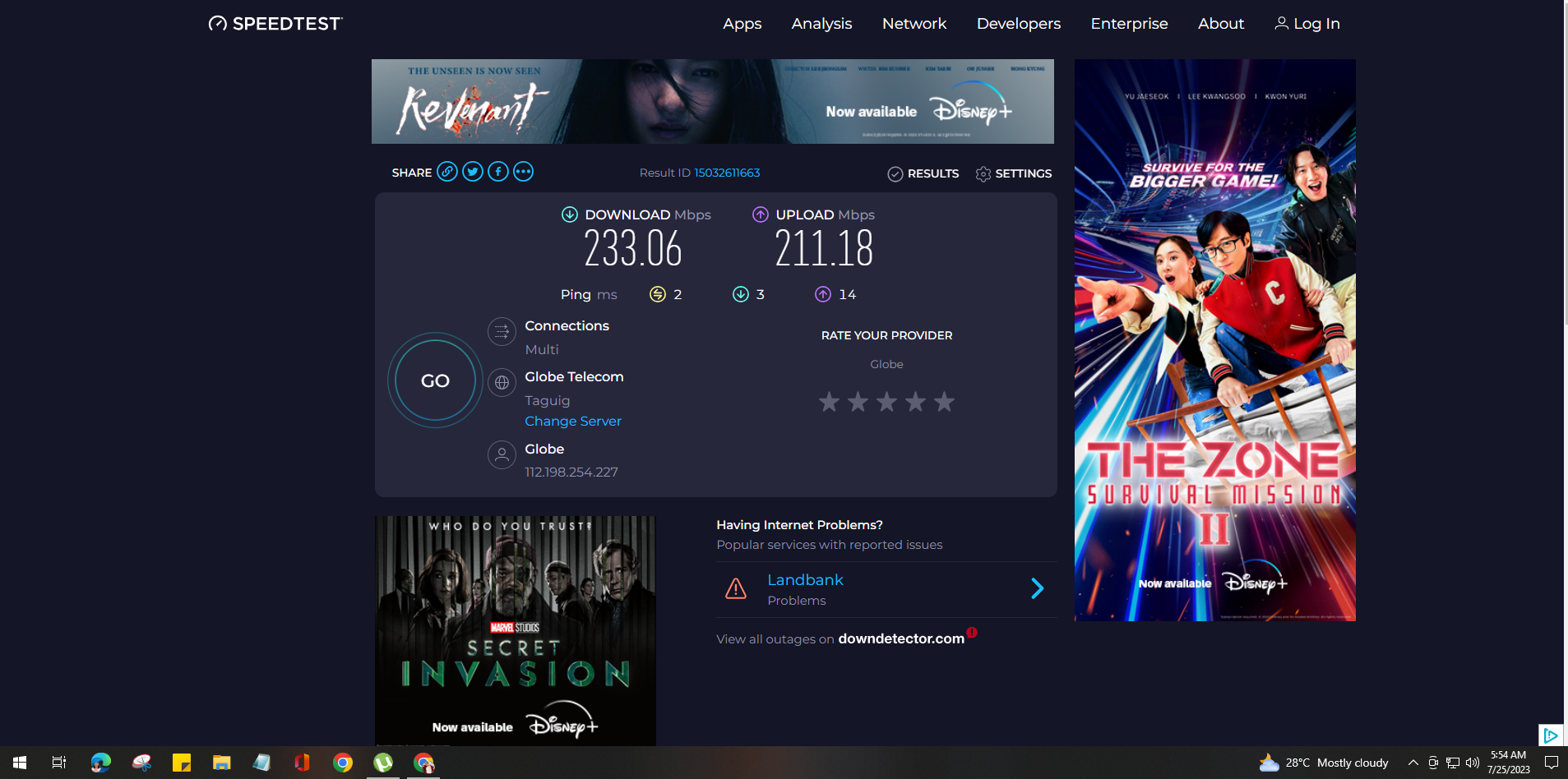The width and height of the screenshot is (1568, 779).
Task: Open Result ID 15032611663 link
Action: point(728,173)
